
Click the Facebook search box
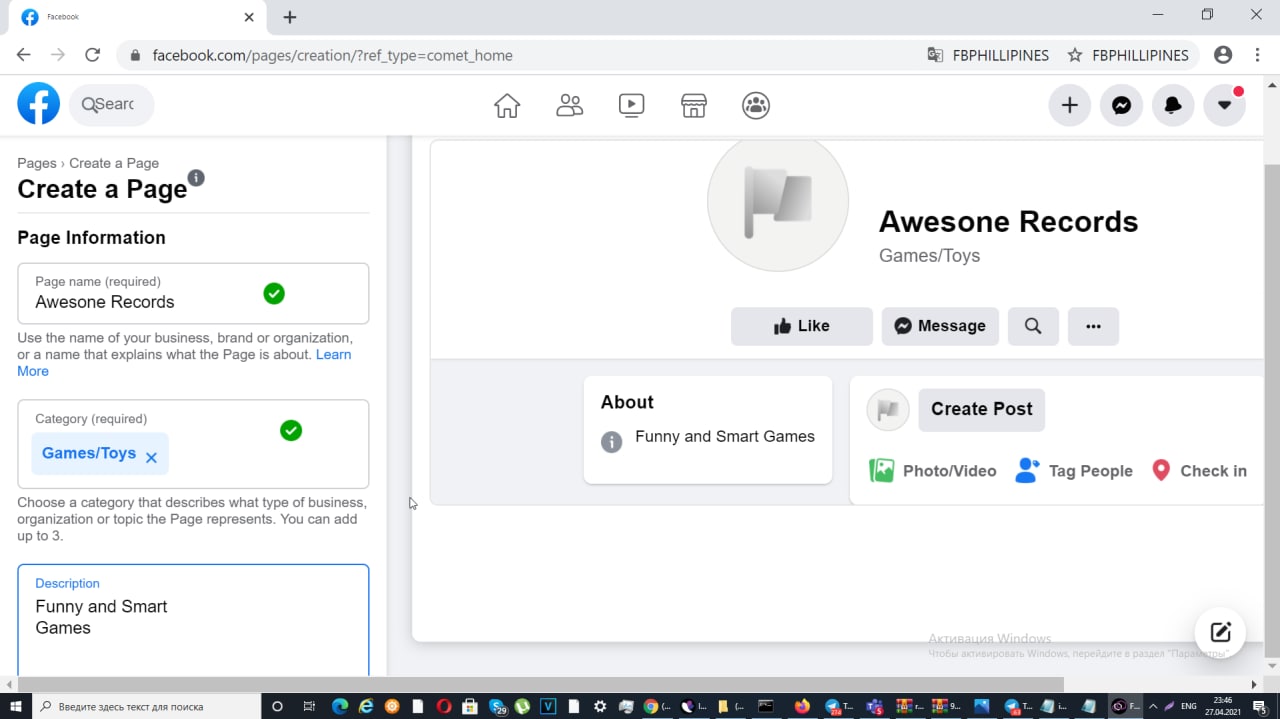(111, 105)
